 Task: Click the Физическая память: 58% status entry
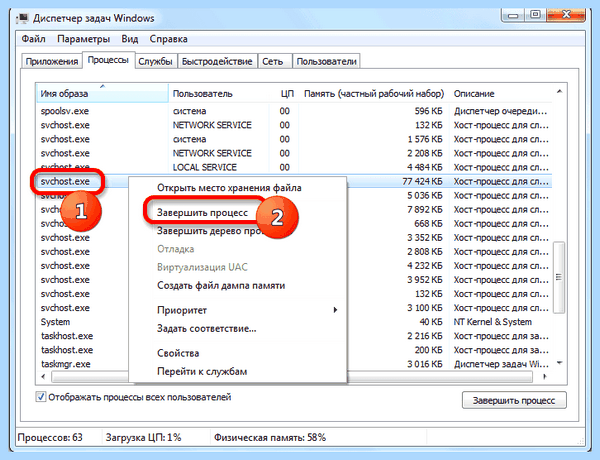[270, 437]
